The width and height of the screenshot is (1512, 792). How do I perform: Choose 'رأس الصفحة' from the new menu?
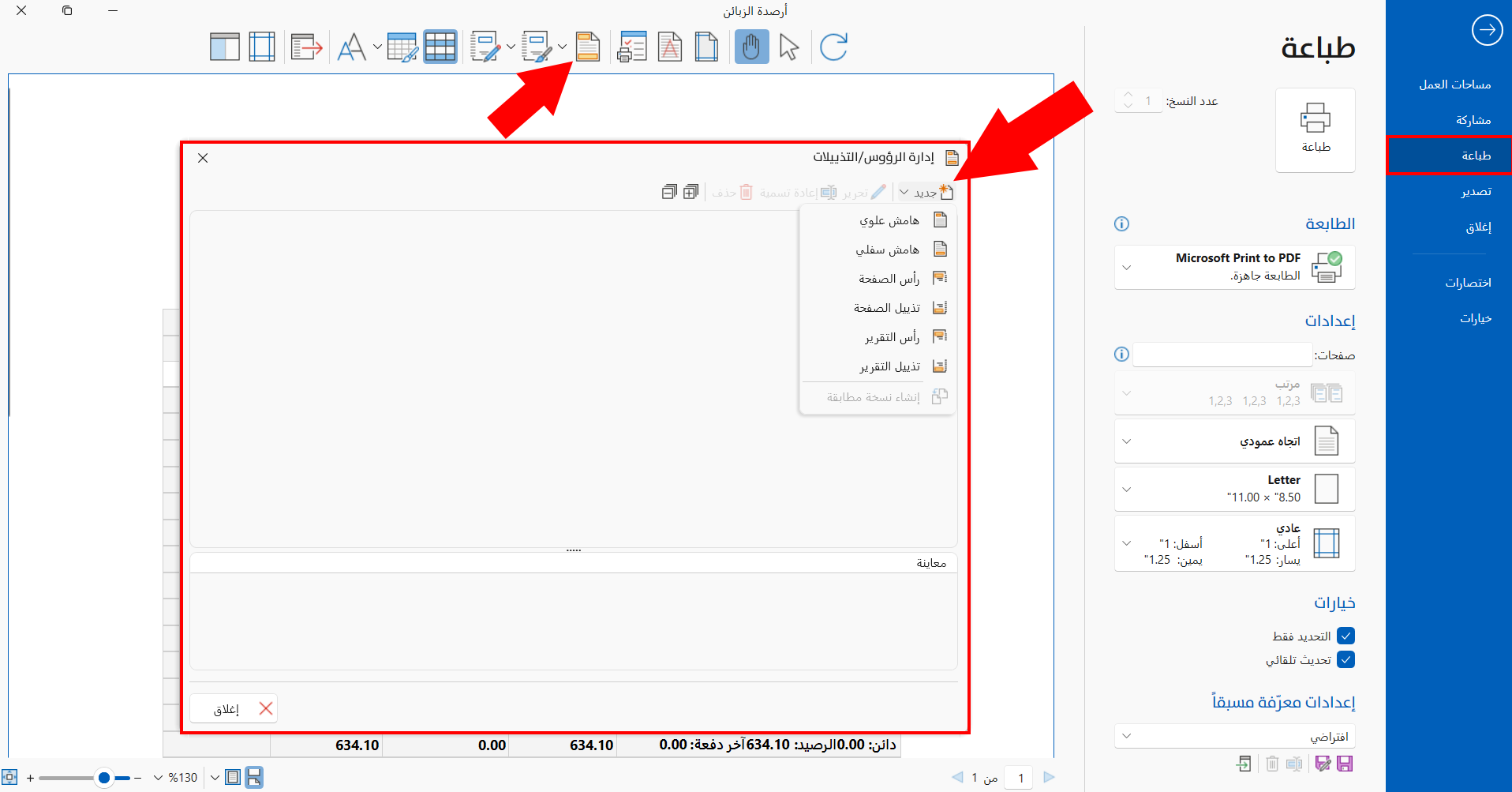[x=878, y=279]
